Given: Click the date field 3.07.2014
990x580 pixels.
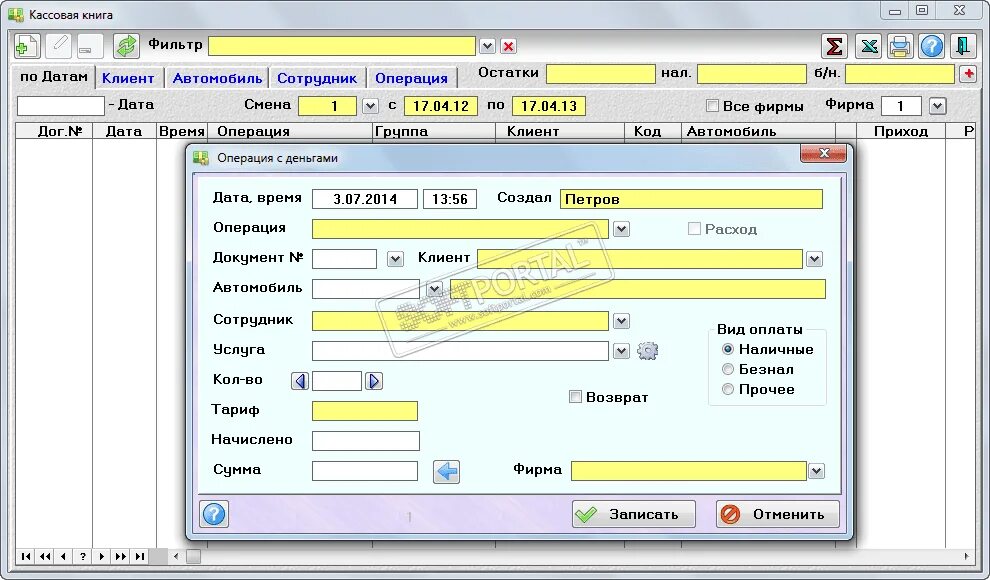Looking at the screenshot, I should (x=365, y=199).
